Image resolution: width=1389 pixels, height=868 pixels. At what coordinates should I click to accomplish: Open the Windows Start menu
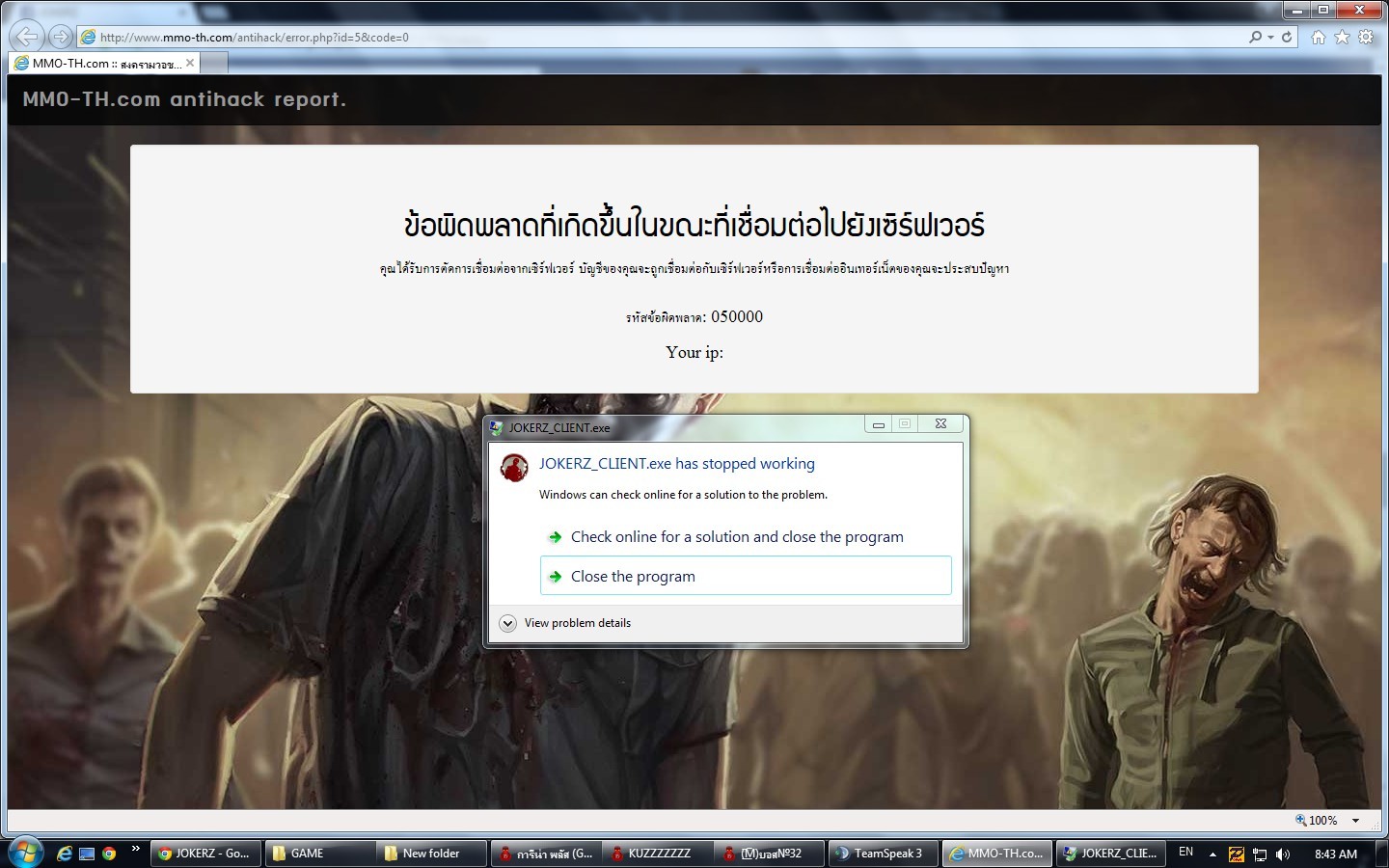pos(25,853)
